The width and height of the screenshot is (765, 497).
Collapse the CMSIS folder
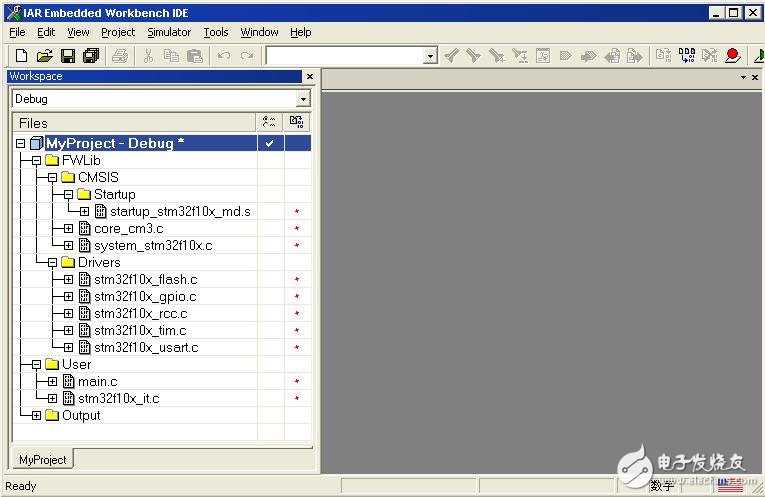53,178
